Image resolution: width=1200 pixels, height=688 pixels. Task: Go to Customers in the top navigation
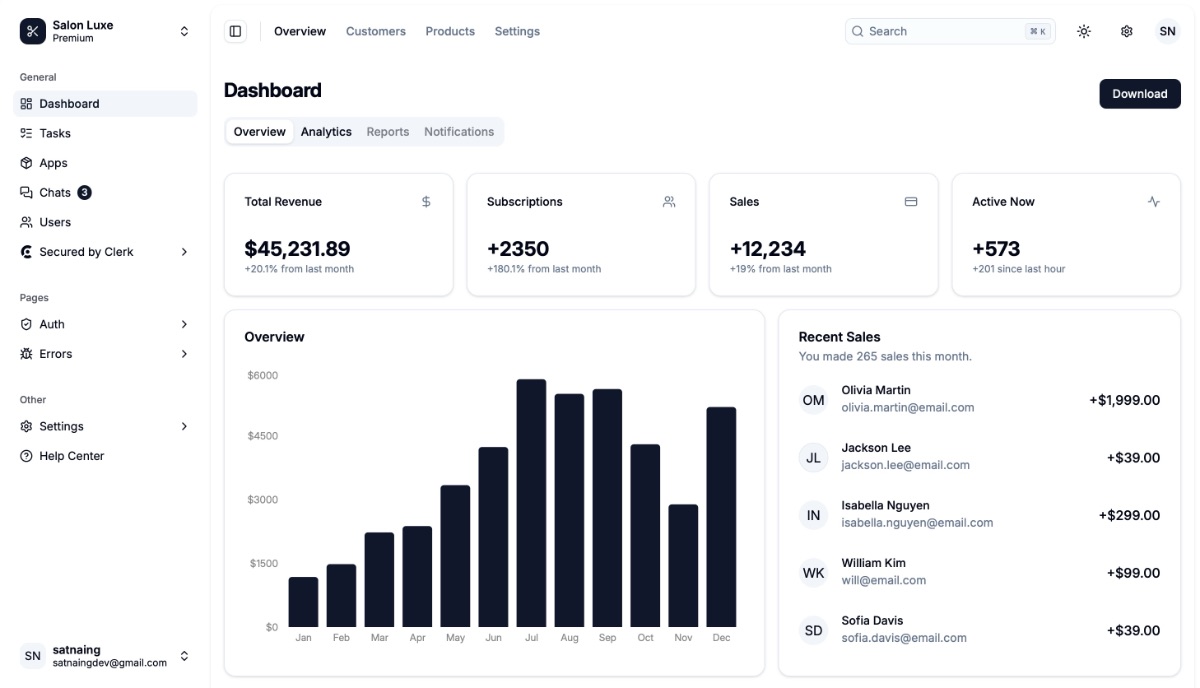pos(376,31)
